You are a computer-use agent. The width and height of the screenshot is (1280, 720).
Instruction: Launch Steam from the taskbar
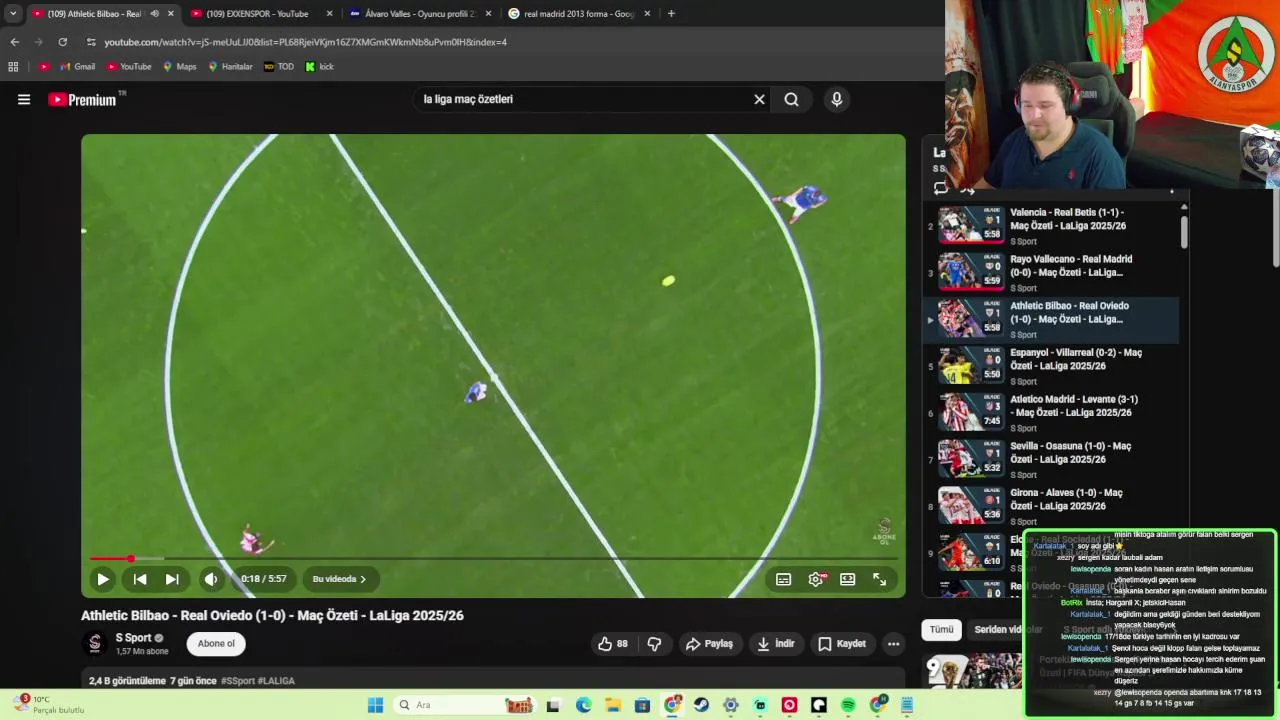(701, 705)
